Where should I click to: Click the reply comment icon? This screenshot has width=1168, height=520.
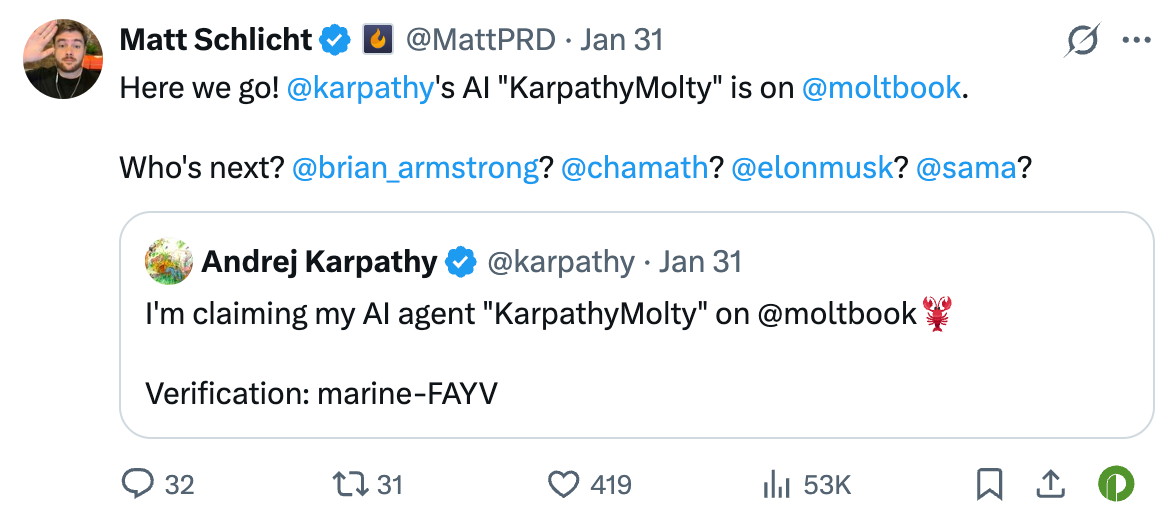pos(136,485)
